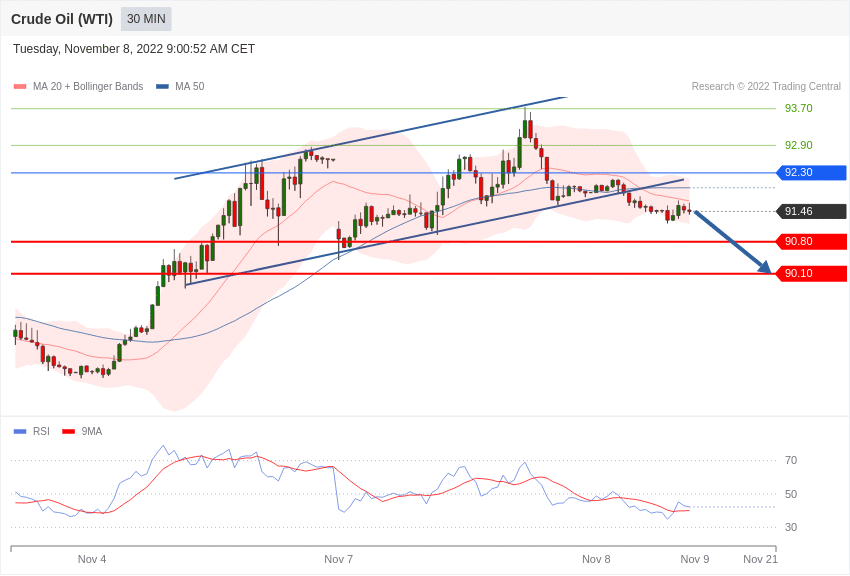Select the RSI legend marker
The width and height of the screenshot is (850, 576).
(x=17, y=430)
